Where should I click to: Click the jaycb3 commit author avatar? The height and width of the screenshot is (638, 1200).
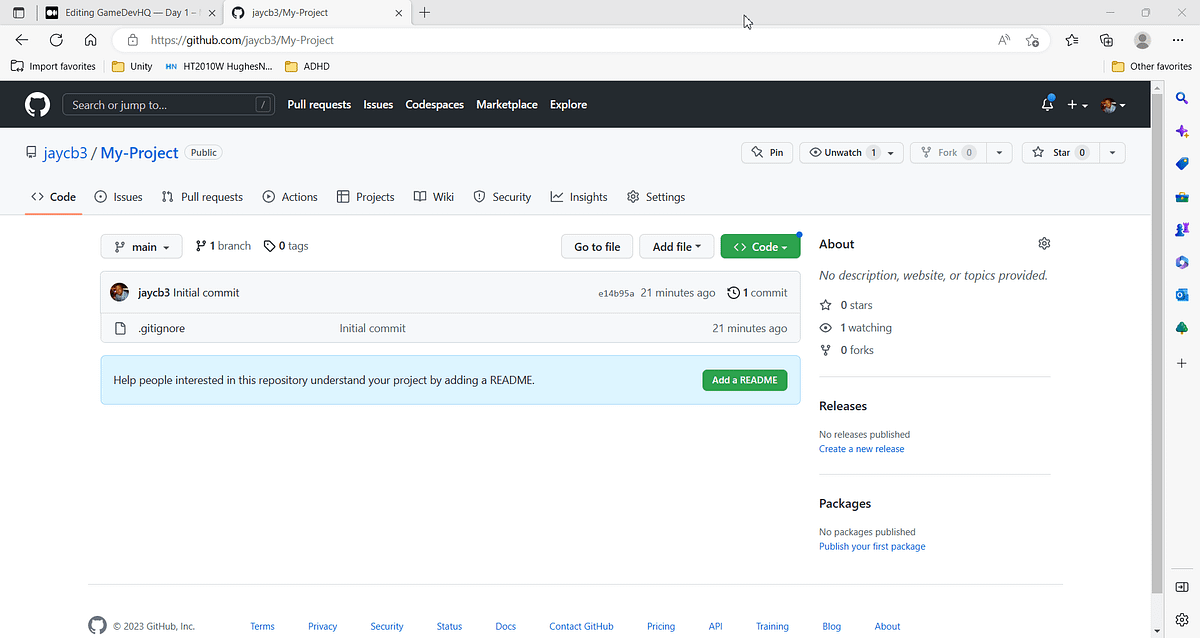click(x=119, y=292)
